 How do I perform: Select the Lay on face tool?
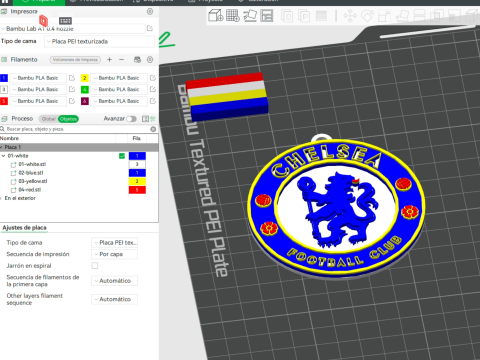402,16
